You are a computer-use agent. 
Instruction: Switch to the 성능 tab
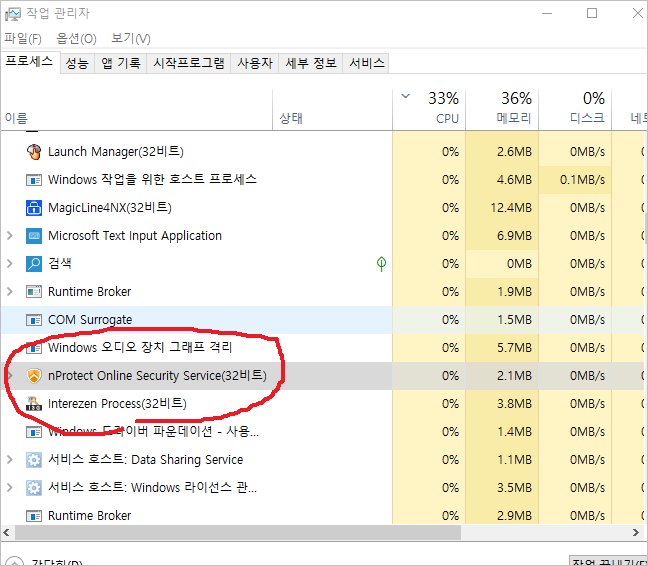[77, 63]
